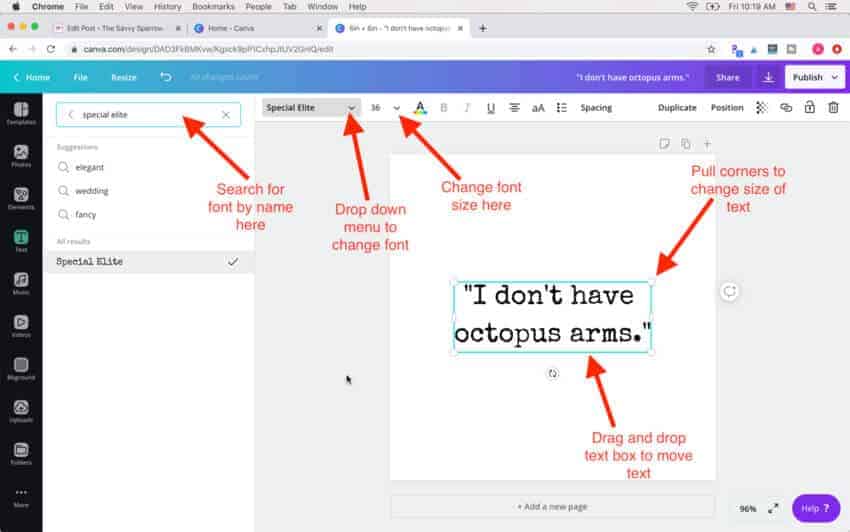Click the download arrow icon

click(768, 78)
